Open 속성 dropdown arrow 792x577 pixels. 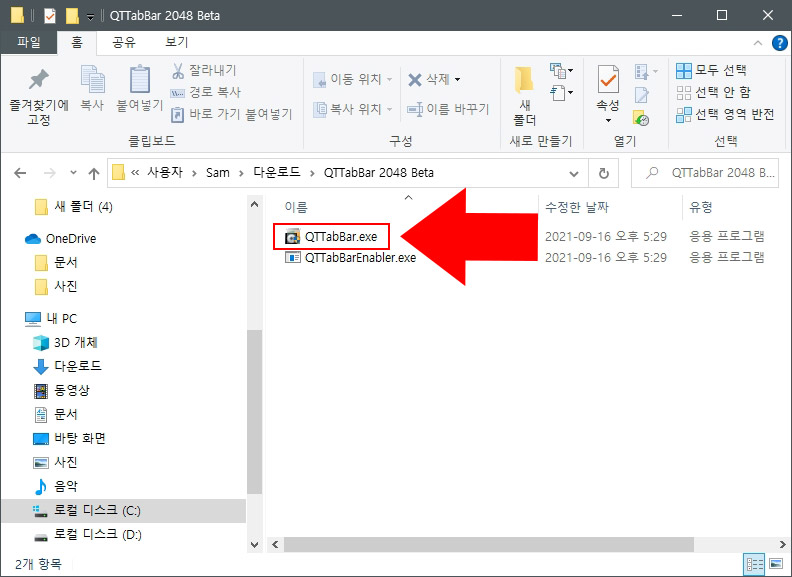click(x=608, y=120)
